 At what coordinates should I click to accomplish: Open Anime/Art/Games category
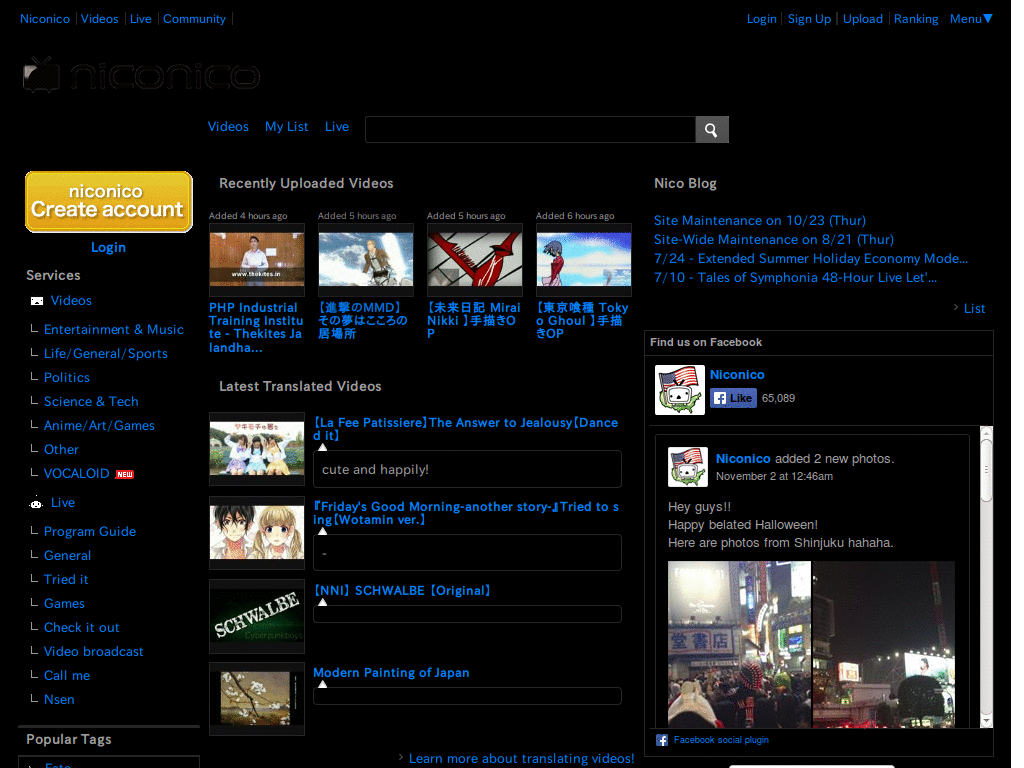point(99,426)
